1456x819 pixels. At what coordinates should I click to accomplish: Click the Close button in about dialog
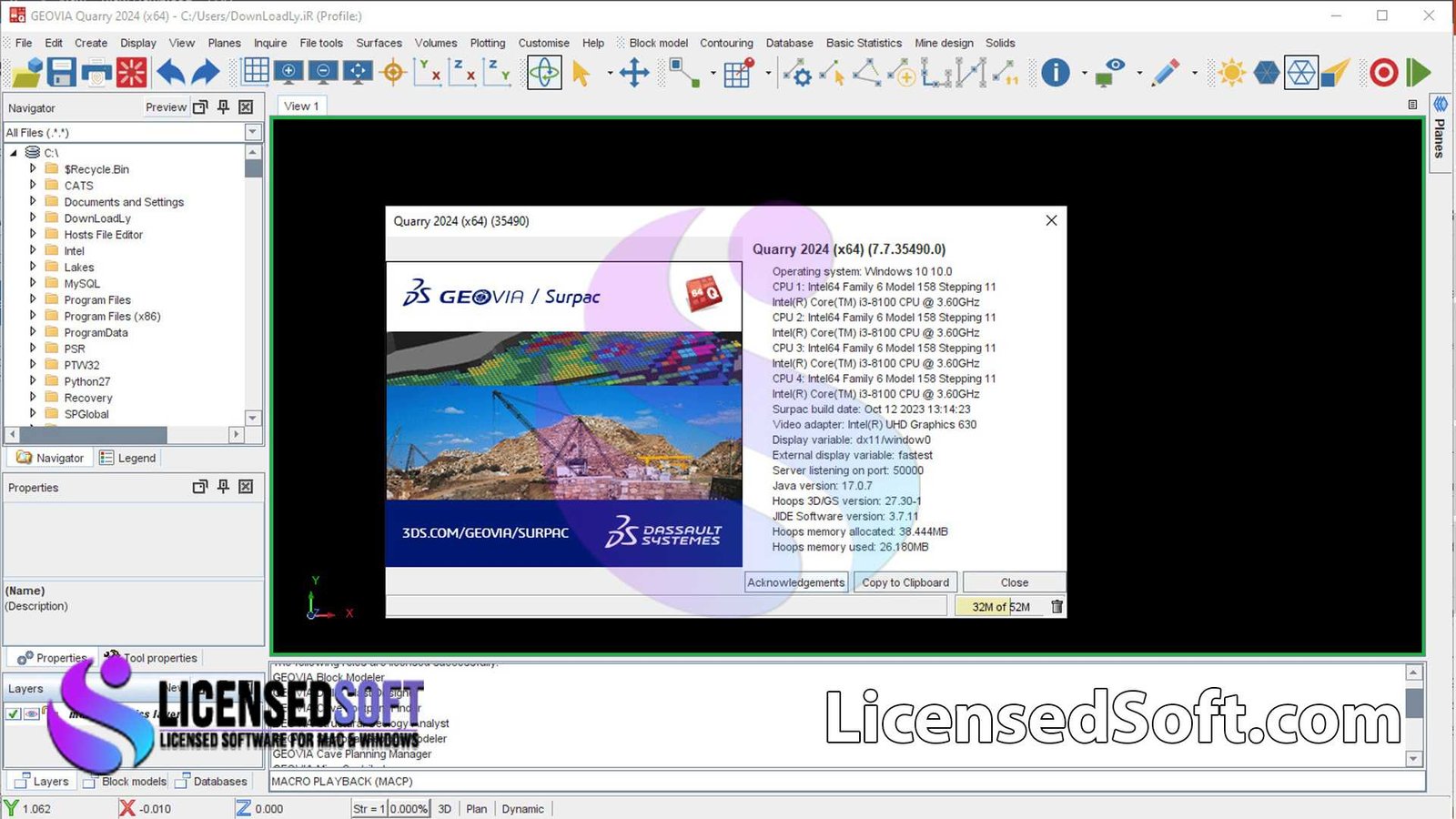pos(1015,582)
